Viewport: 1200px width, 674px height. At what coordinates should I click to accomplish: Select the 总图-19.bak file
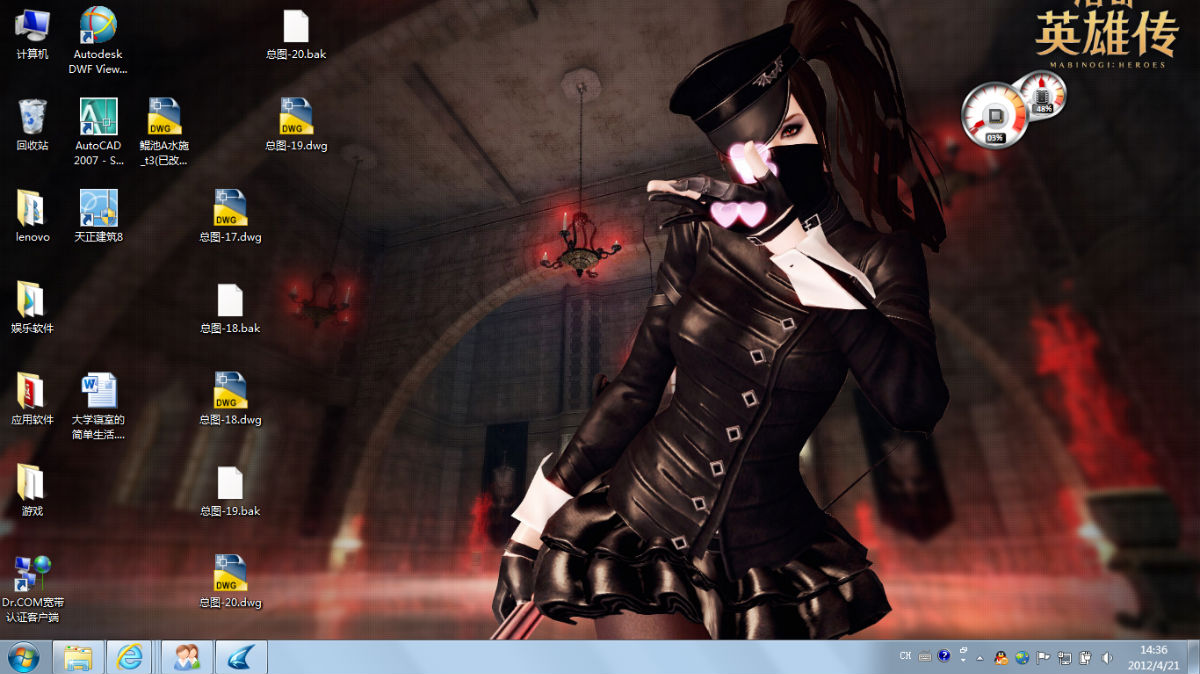tap(230, 490)
